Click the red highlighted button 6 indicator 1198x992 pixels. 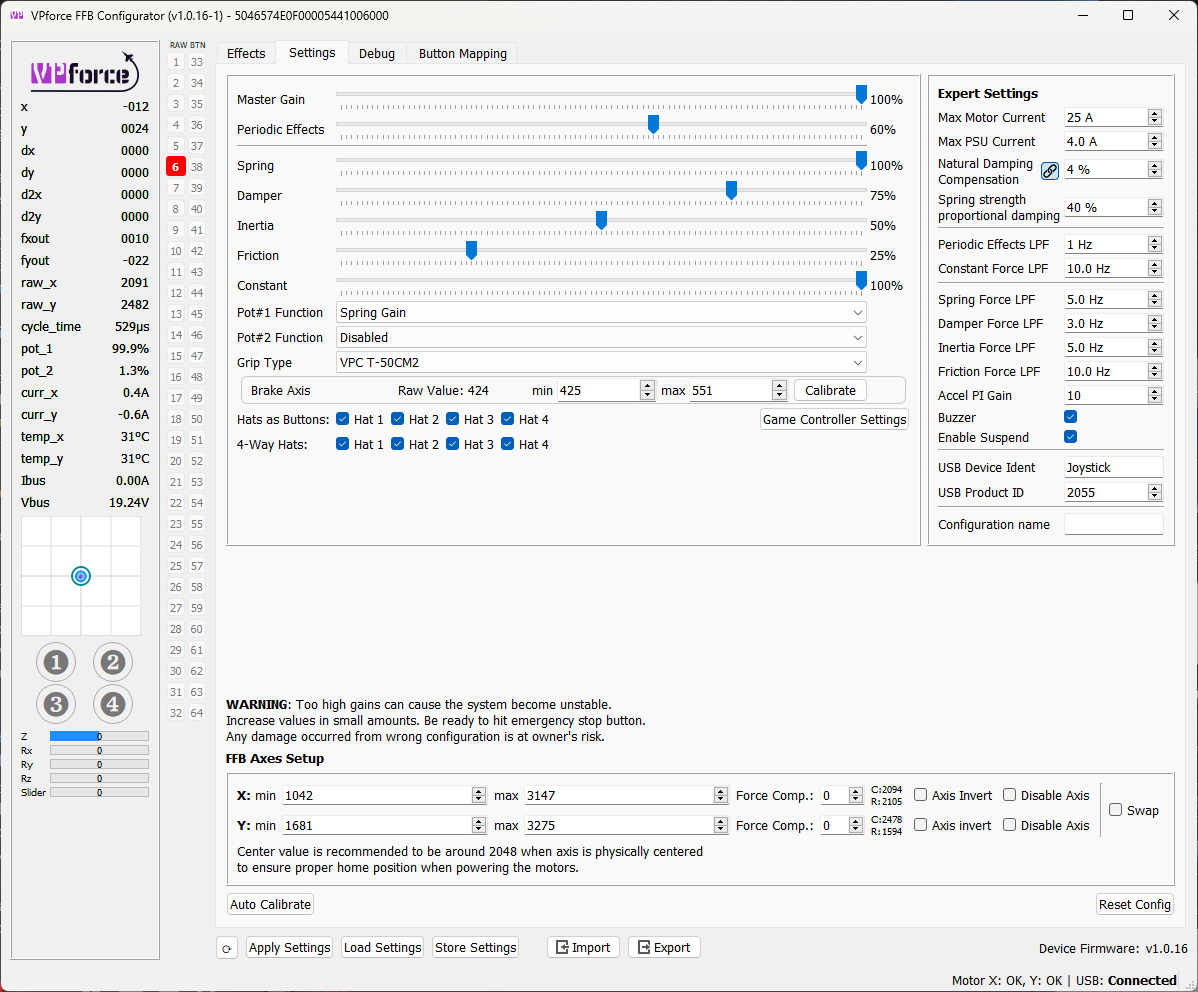pos(176,167)
